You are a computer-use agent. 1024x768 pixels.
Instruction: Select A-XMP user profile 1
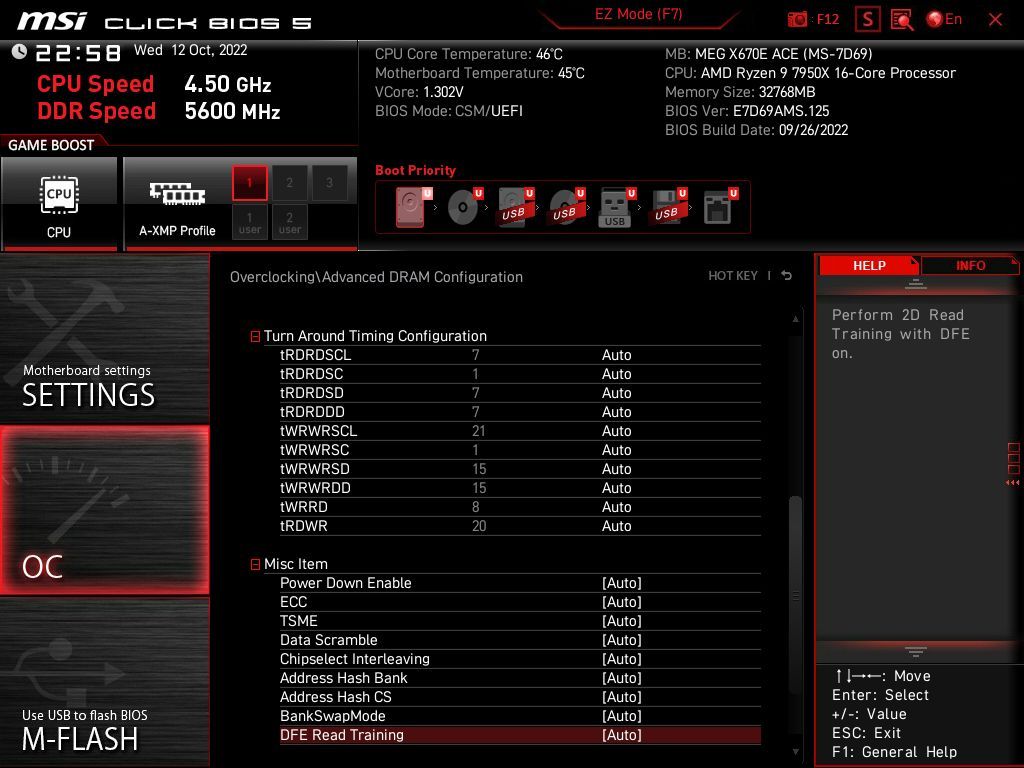point(249,222)
